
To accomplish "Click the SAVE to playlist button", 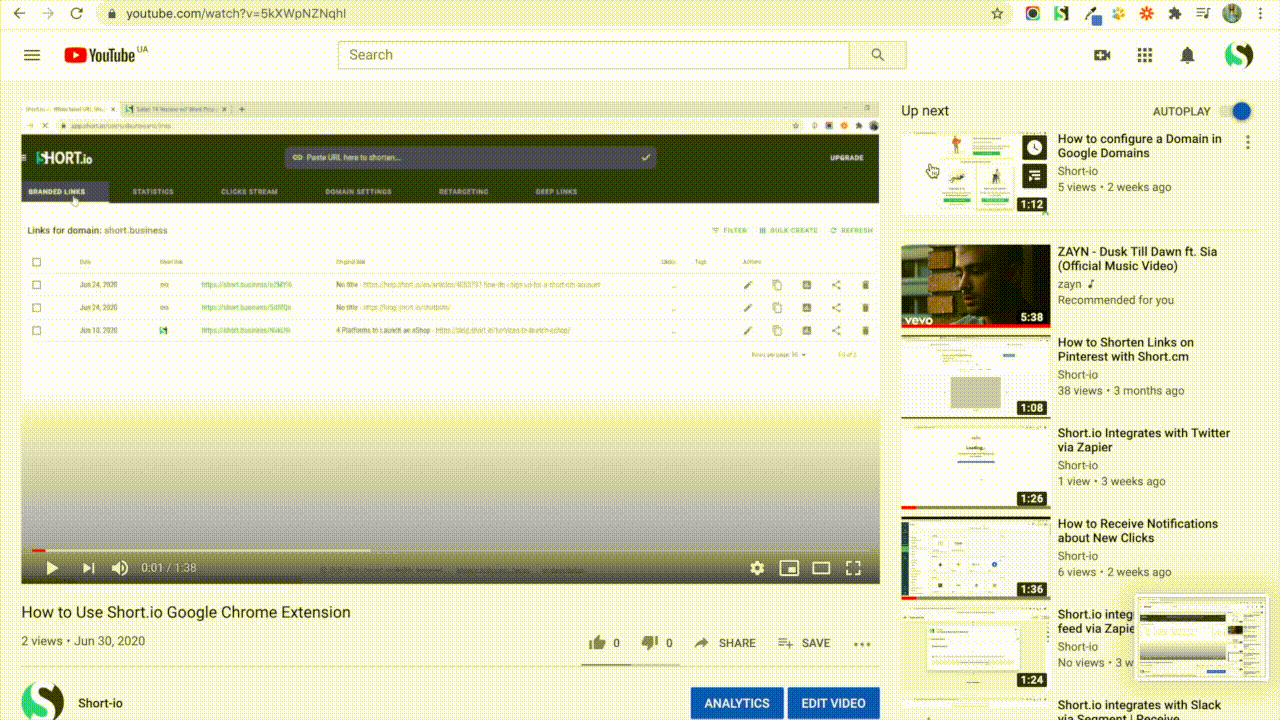I will (x=804, y=643).
